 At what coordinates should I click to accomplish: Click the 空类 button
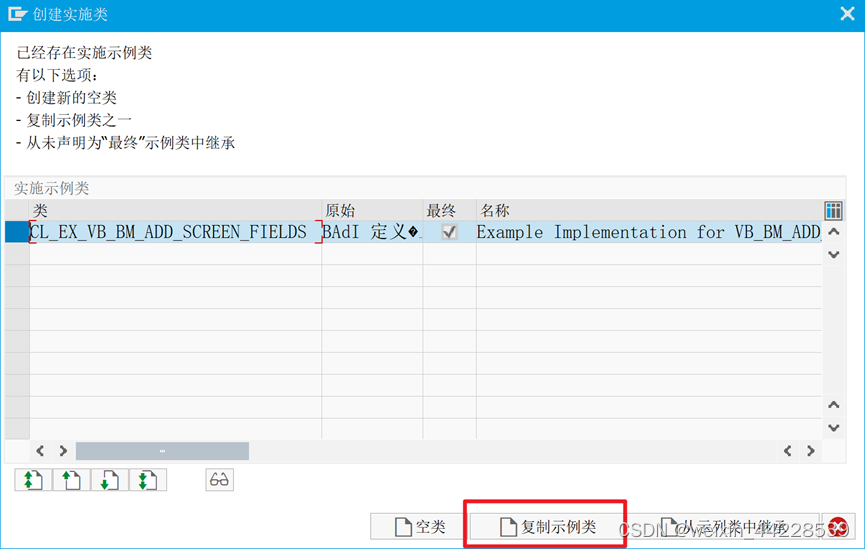click(x=419, y=527)
